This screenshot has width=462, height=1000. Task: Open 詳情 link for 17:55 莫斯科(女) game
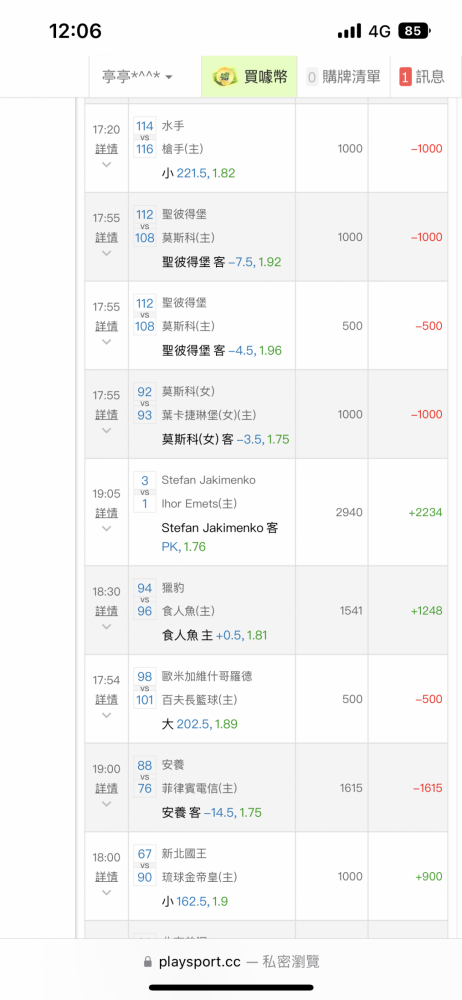point(107,415)
